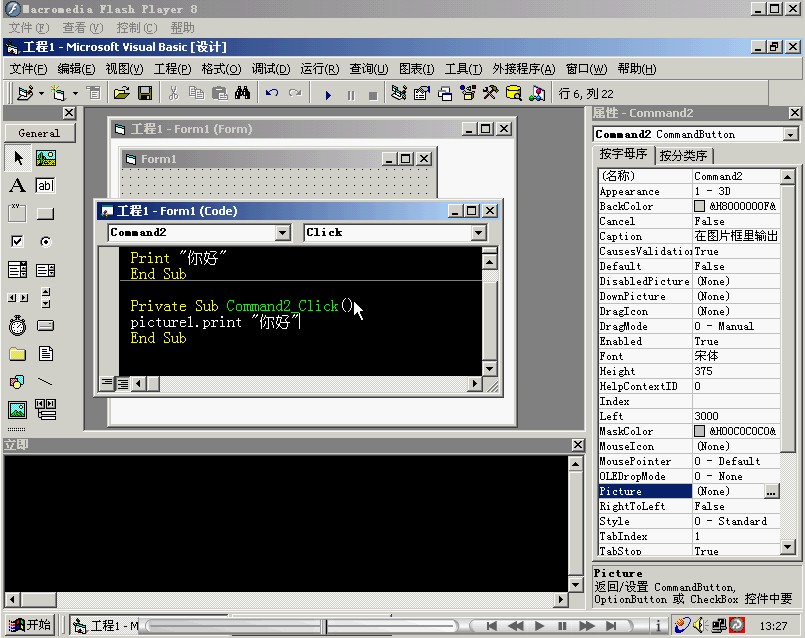Expand the Command2 CommandButton properties selector
The image size is (805, 638).
790,134
